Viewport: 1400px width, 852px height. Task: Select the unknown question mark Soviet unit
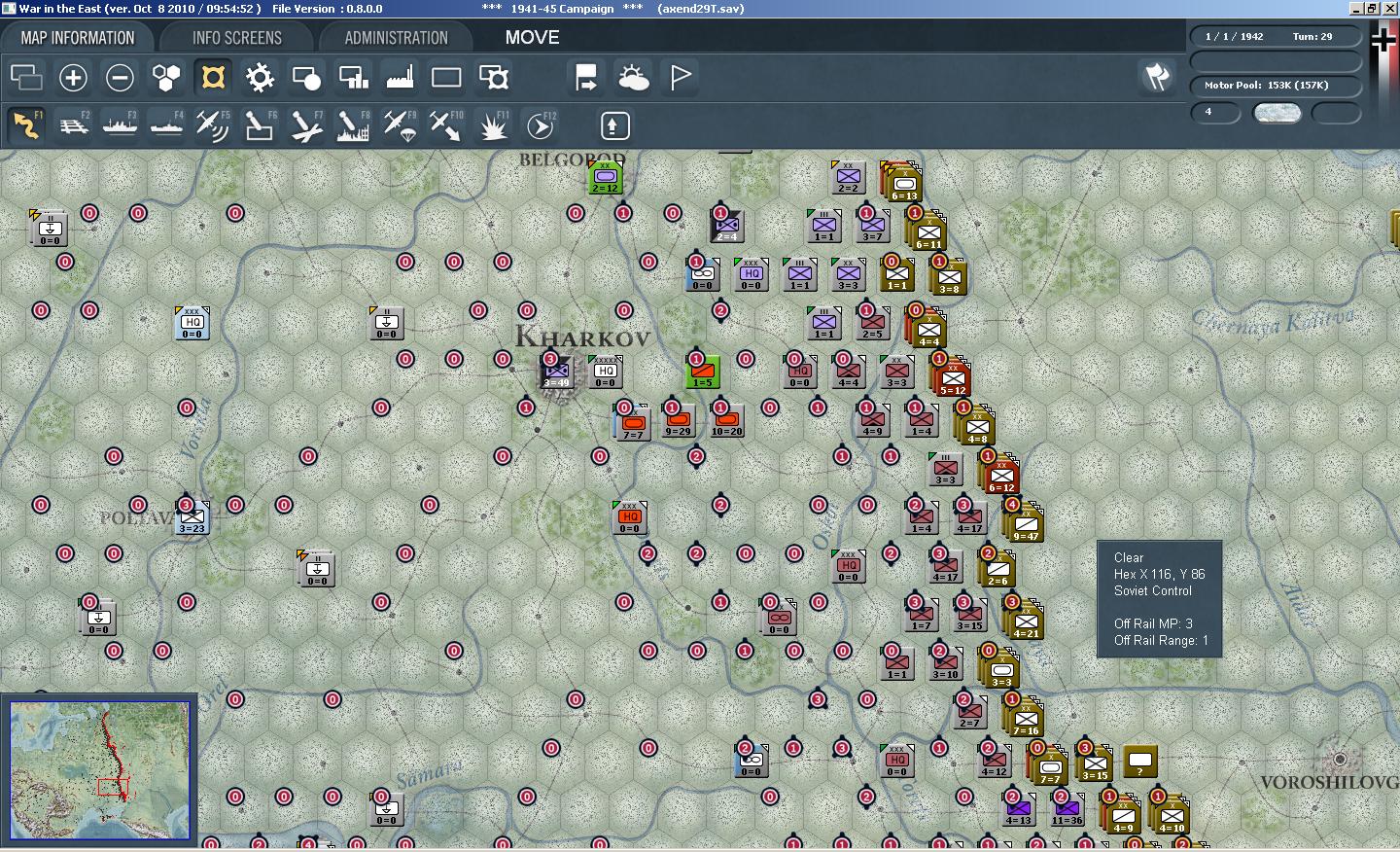point(1139,761)
